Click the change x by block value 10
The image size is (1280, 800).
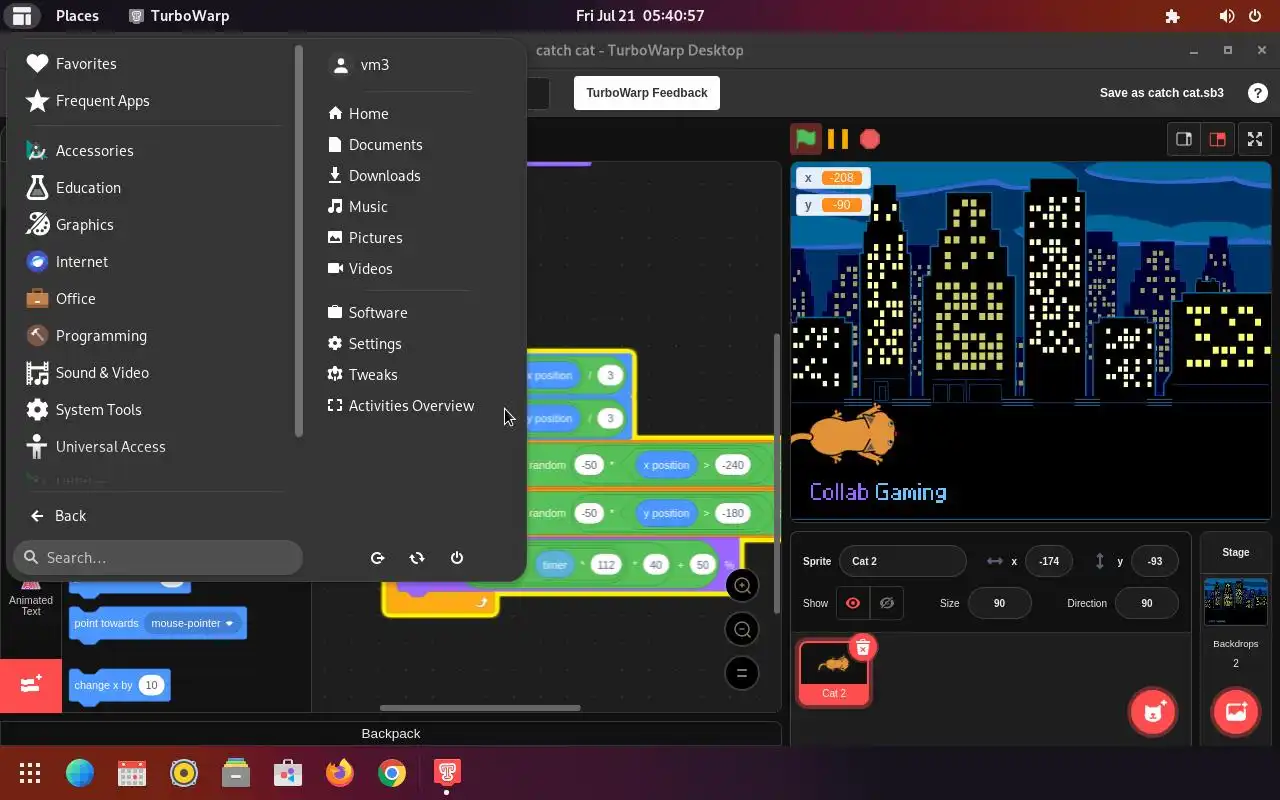151,685
